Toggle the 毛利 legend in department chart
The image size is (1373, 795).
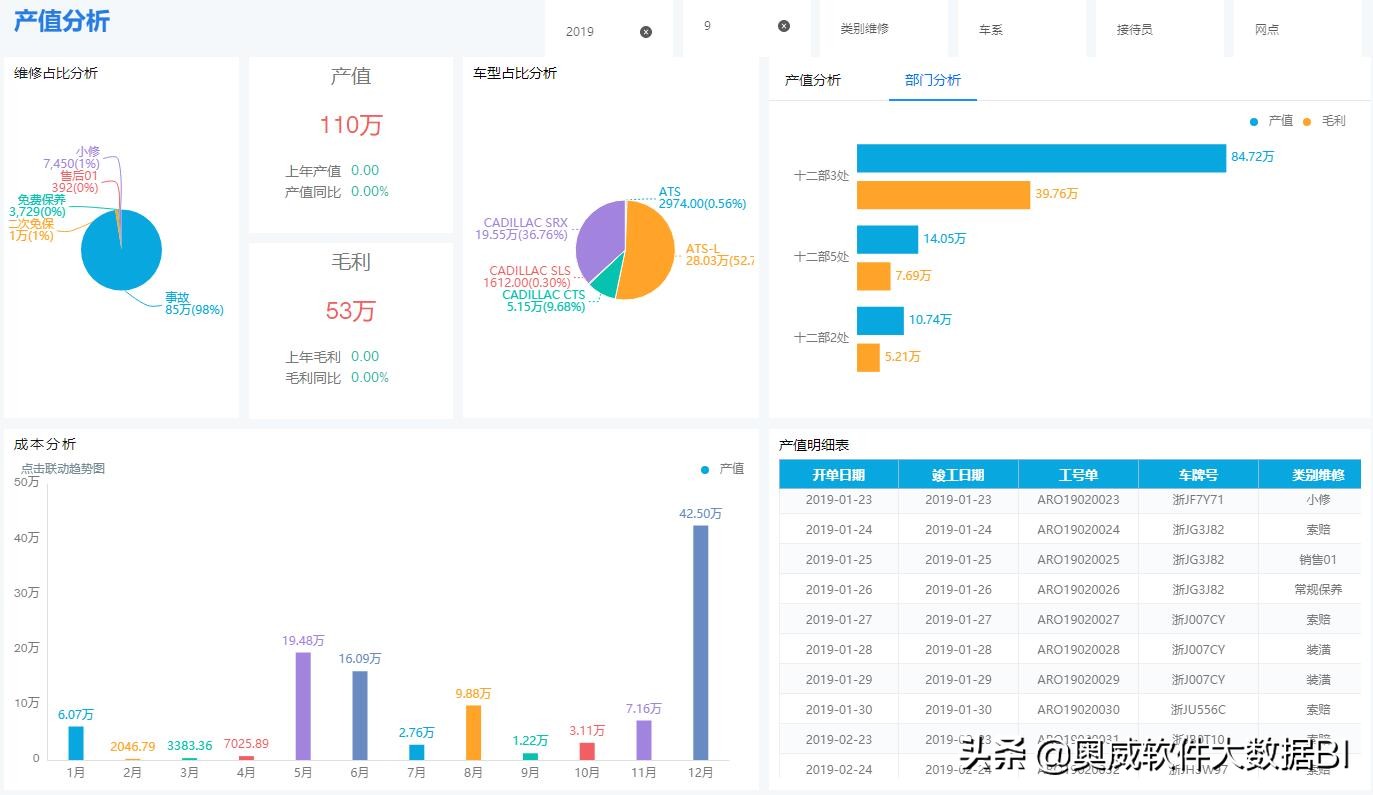[x=1325, y=121]
